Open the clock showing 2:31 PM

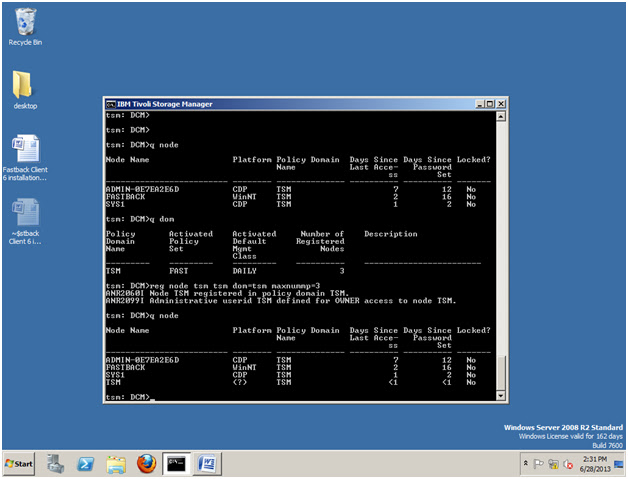tap(595, 464)
